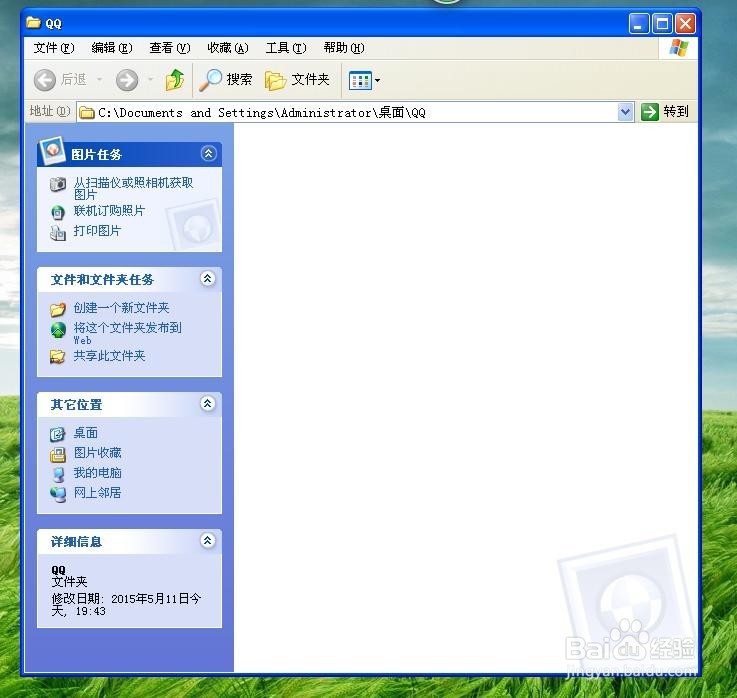Open the 文件(F) menu

pos(54,48)
